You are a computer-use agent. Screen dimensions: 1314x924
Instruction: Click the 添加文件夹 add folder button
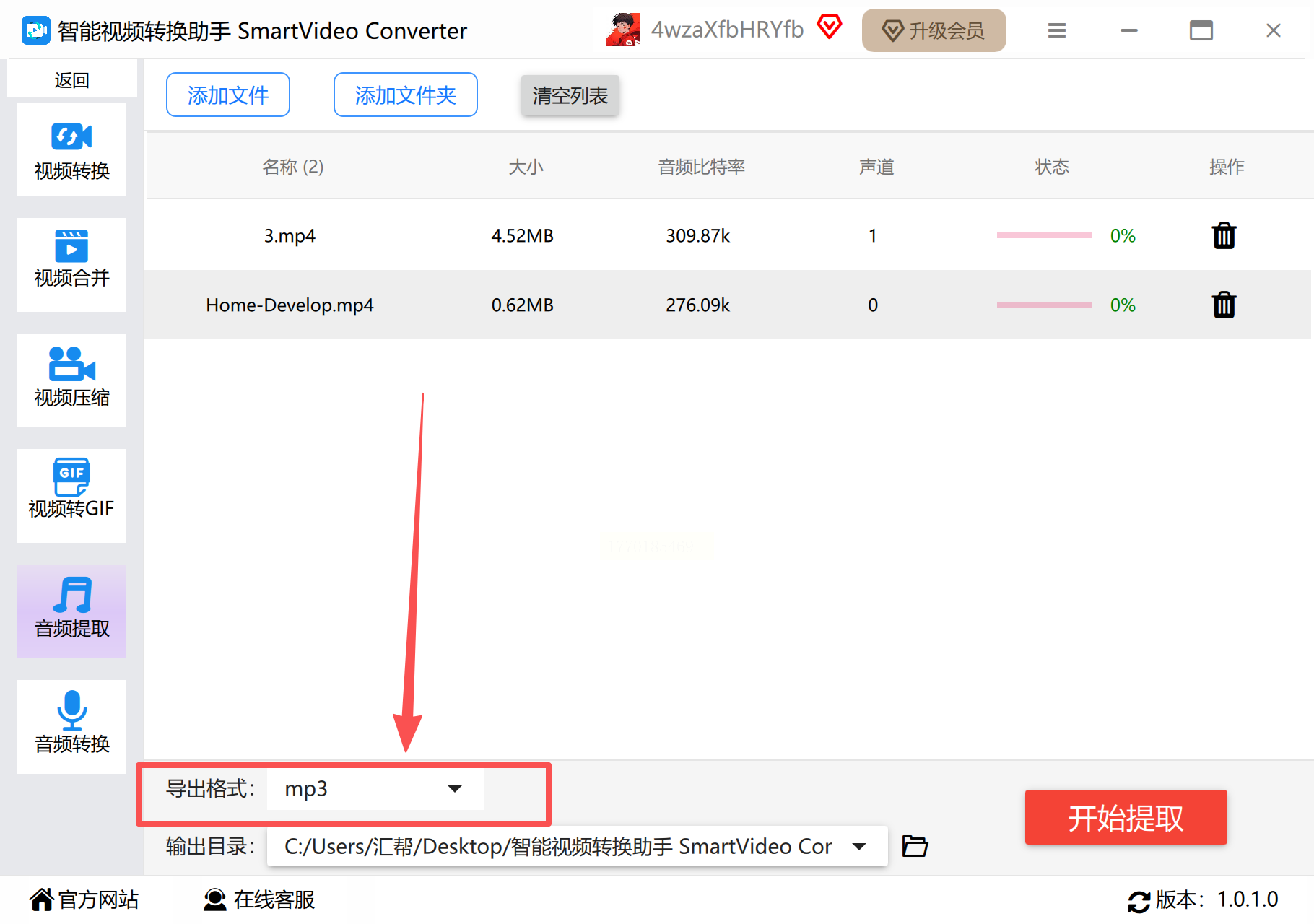pos(406,95)
